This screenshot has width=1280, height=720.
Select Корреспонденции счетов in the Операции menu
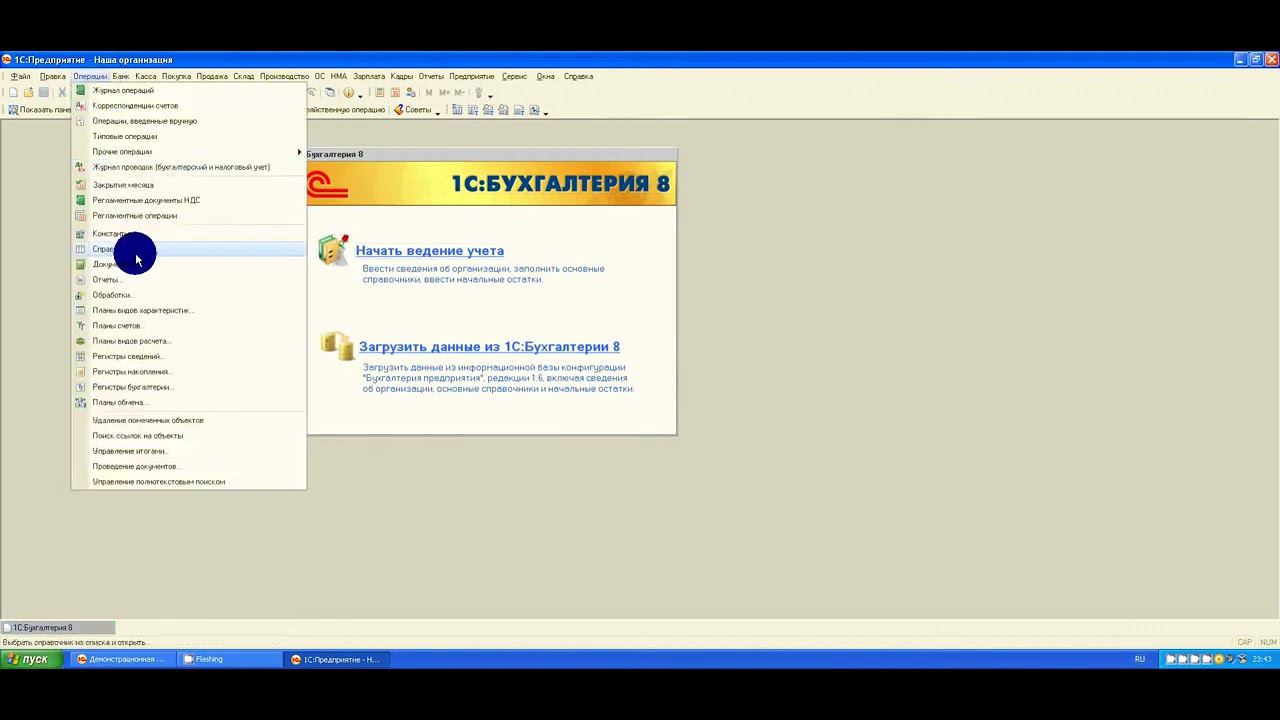tap(189, 106)
